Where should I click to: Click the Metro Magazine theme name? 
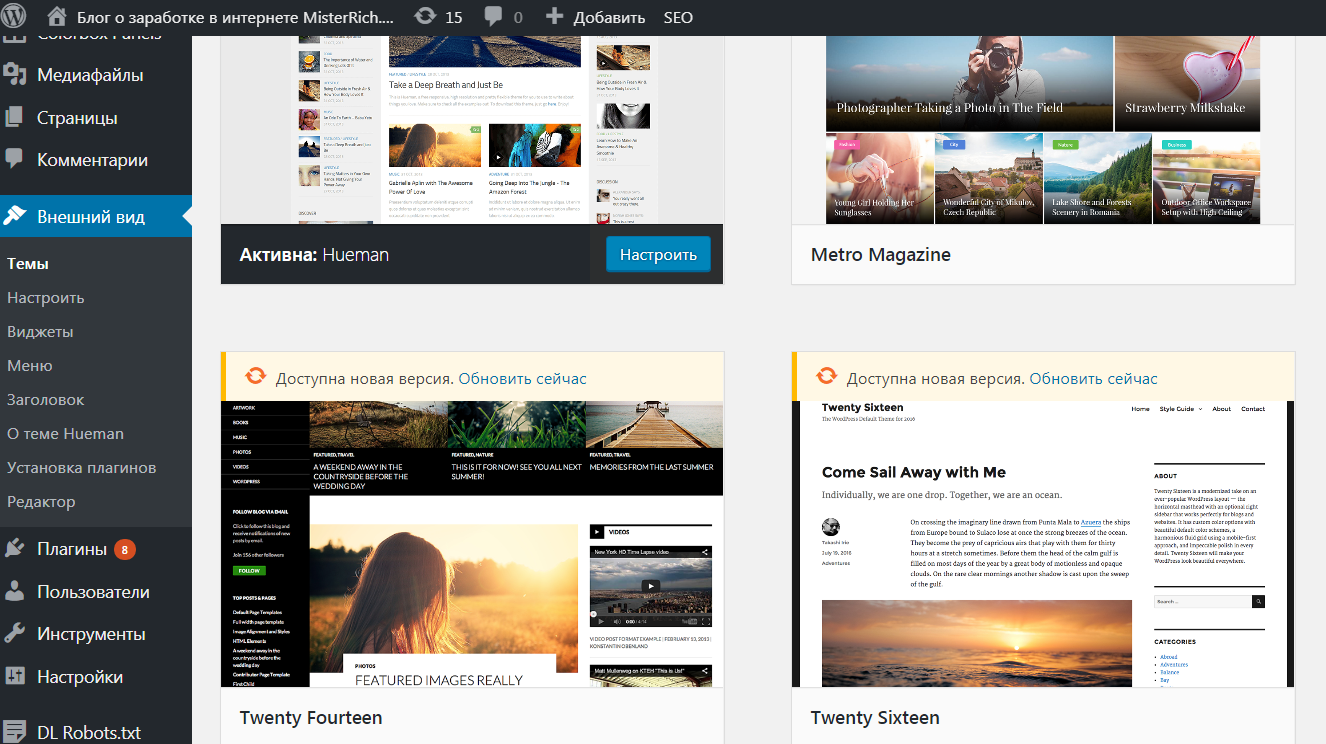point(881,255)
